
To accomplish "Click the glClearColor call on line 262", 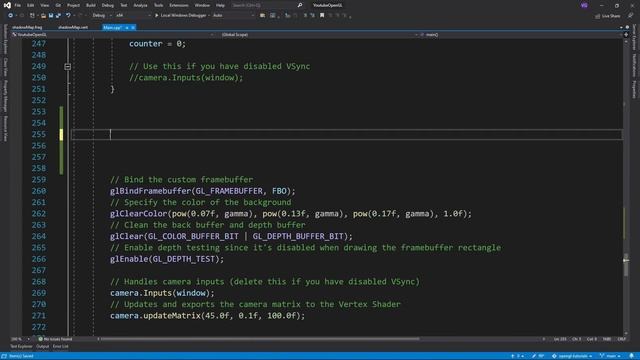I will pos(290,213).
